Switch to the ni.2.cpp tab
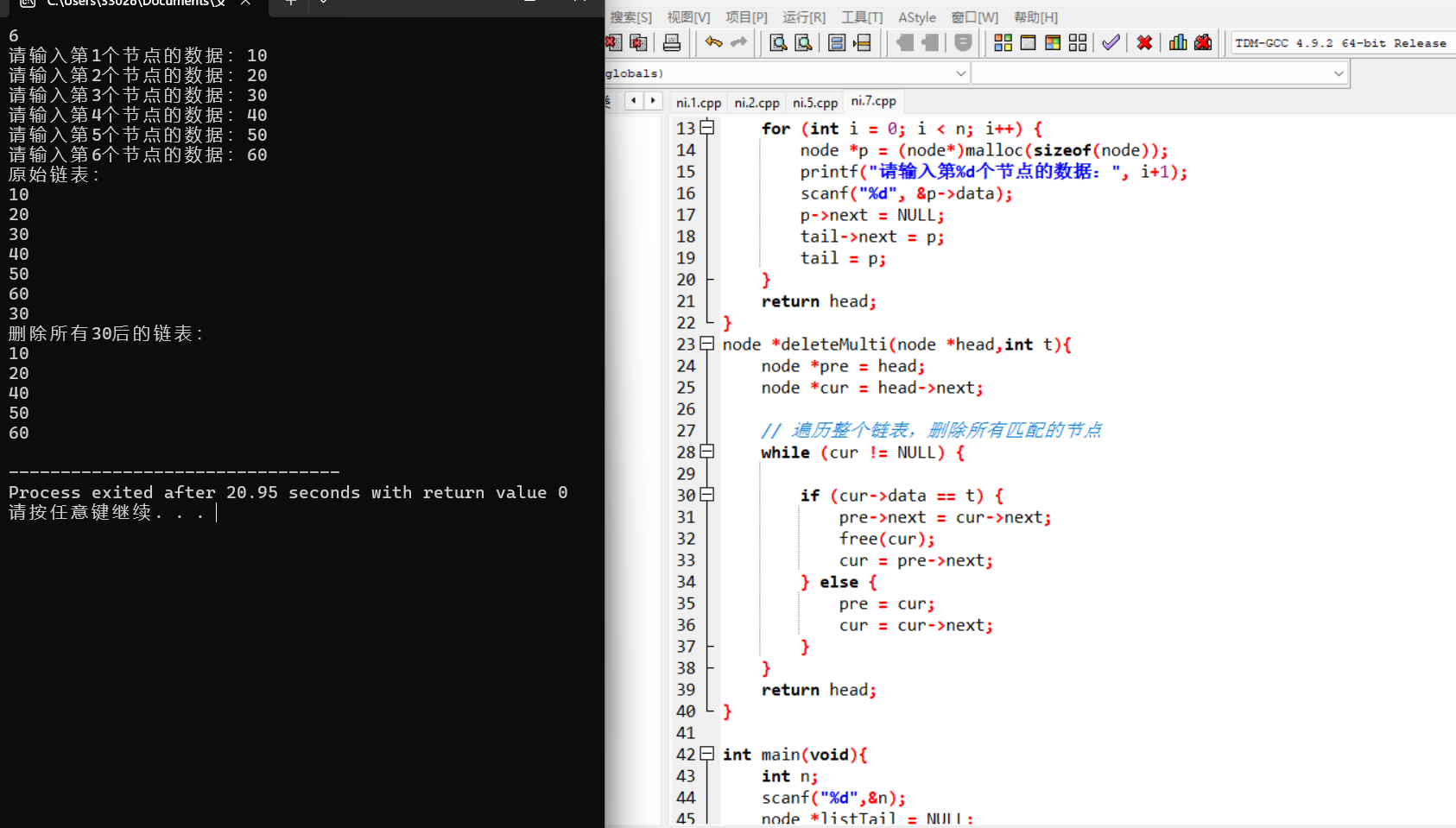This screenshot has height=828, width=1456. pos(756,103)
